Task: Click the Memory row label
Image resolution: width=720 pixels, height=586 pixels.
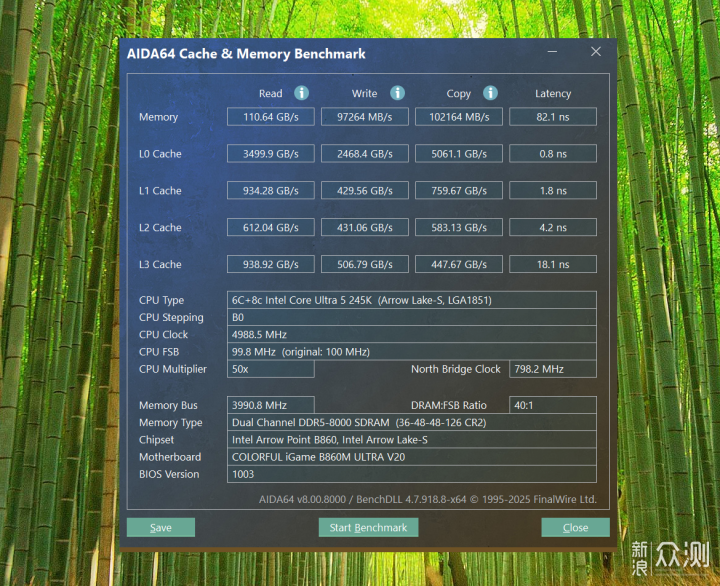Action: pos(158,117)
